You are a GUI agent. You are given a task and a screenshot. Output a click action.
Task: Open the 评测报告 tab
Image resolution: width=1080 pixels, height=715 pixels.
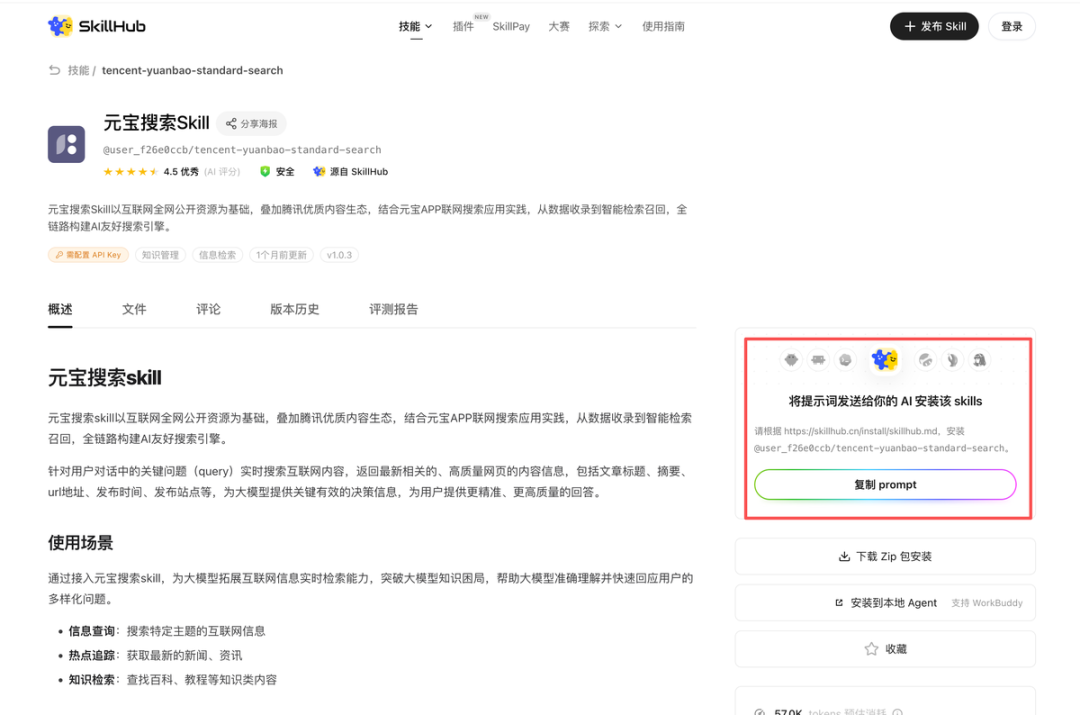click(393, 309)
